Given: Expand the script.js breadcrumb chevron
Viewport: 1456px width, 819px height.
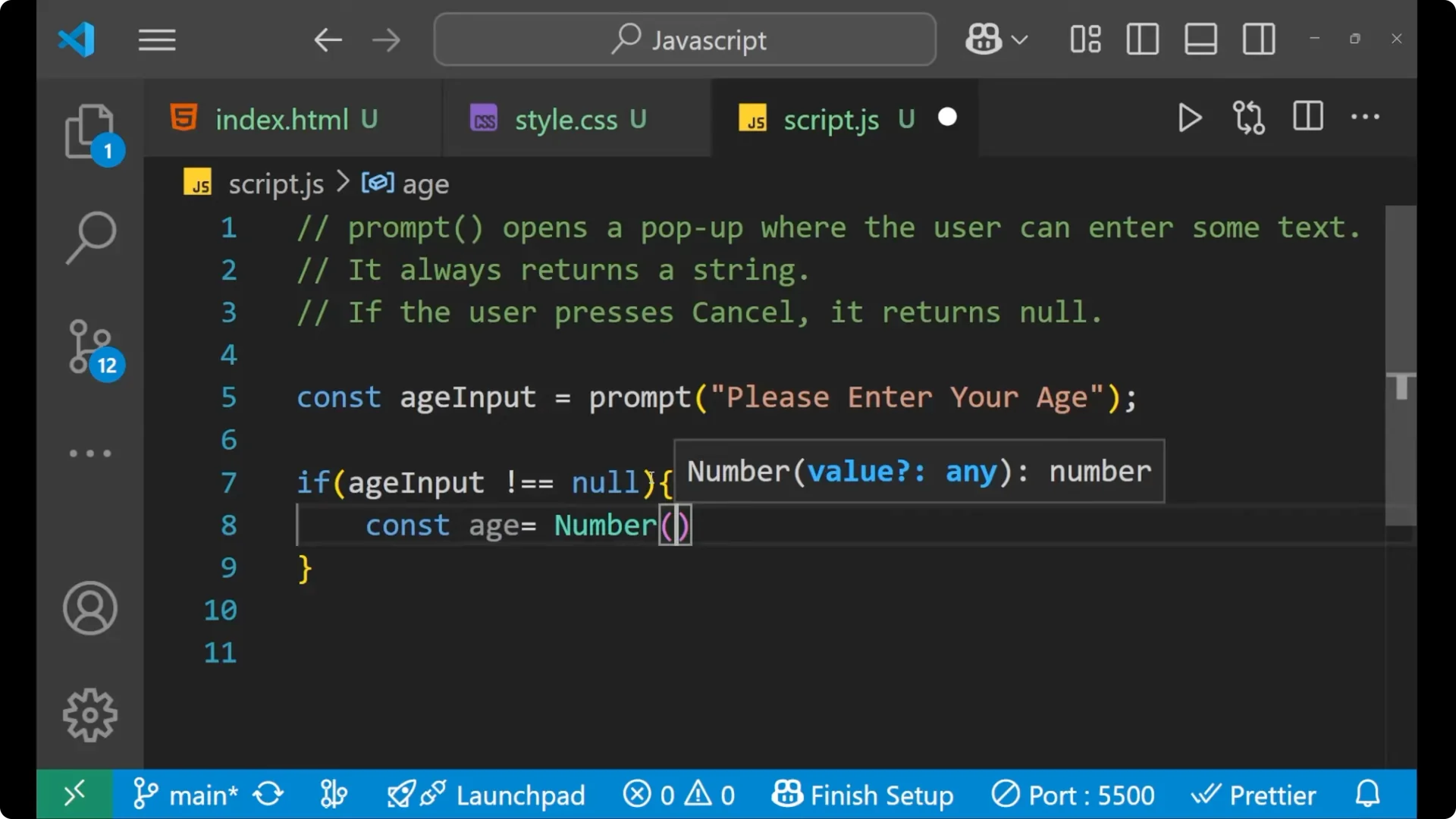Looking at the screenshot, I should [x=343, y=182].
